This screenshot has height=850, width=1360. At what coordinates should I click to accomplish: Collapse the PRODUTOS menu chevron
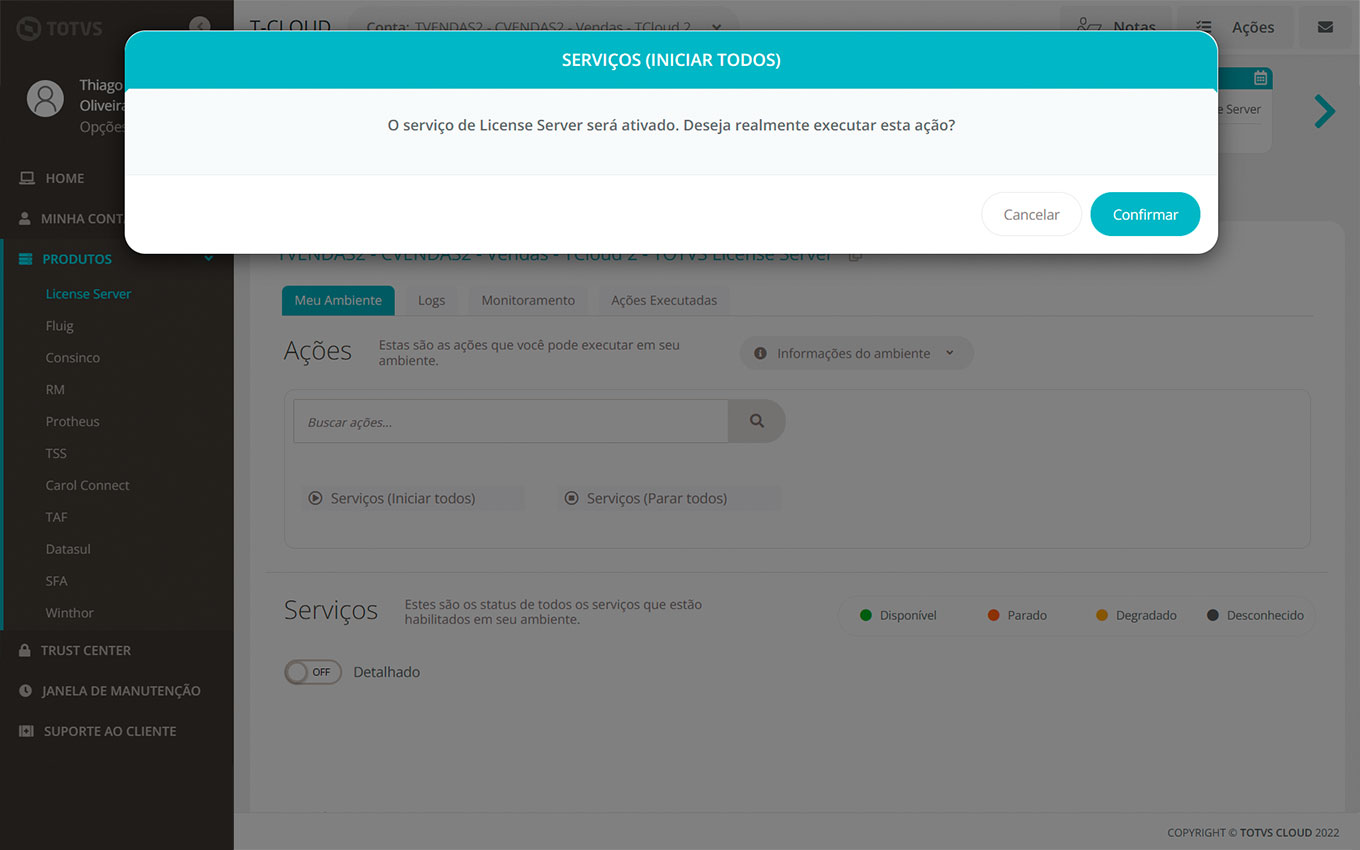pyautogui.click(x=209, y=259)
